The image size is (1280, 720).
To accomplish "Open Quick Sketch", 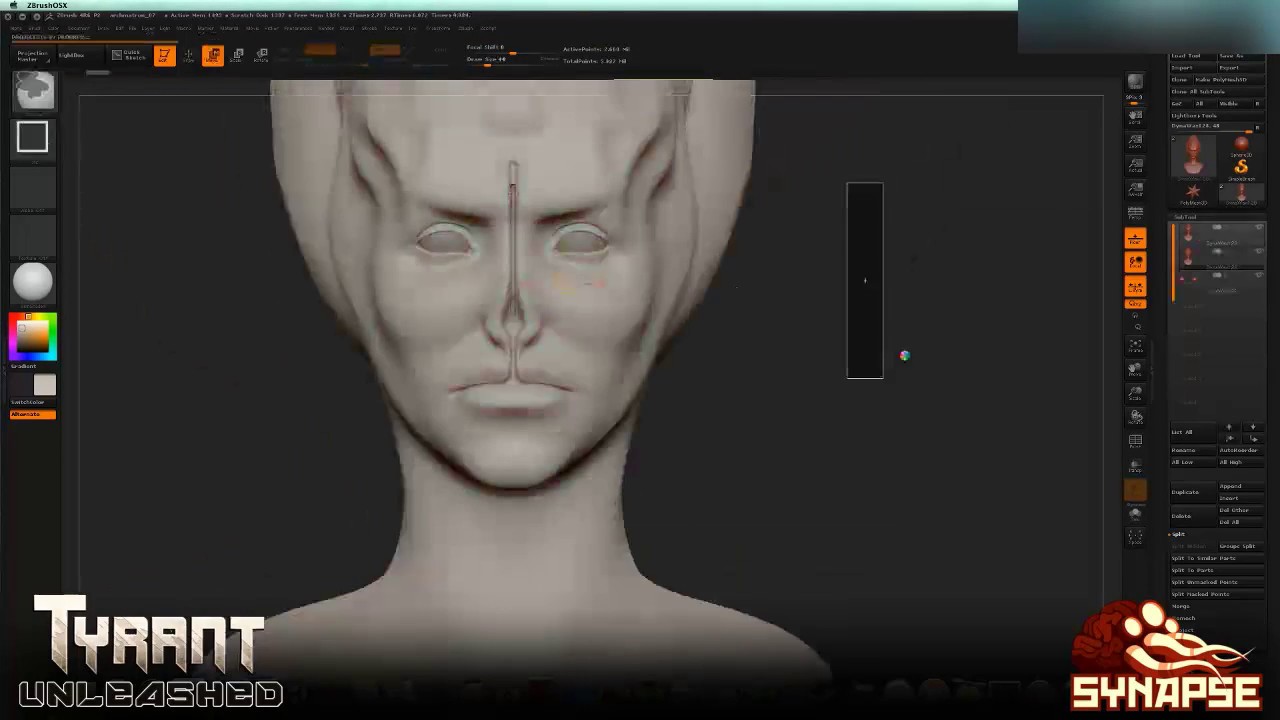I will (128, 56).
